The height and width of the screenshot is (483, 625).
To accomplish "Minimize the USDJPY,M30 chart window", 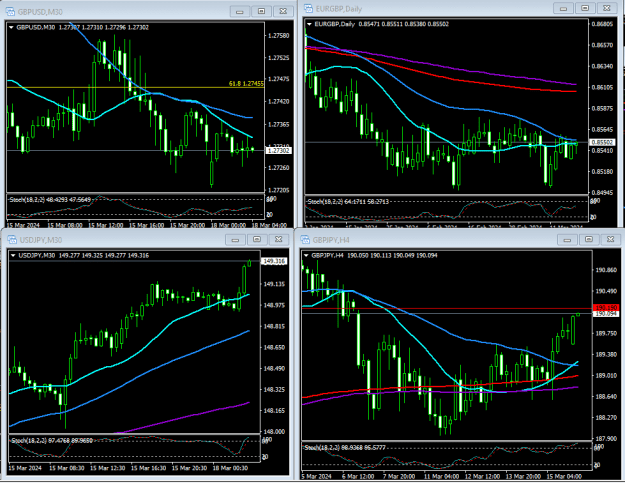I will coord(235,240).
